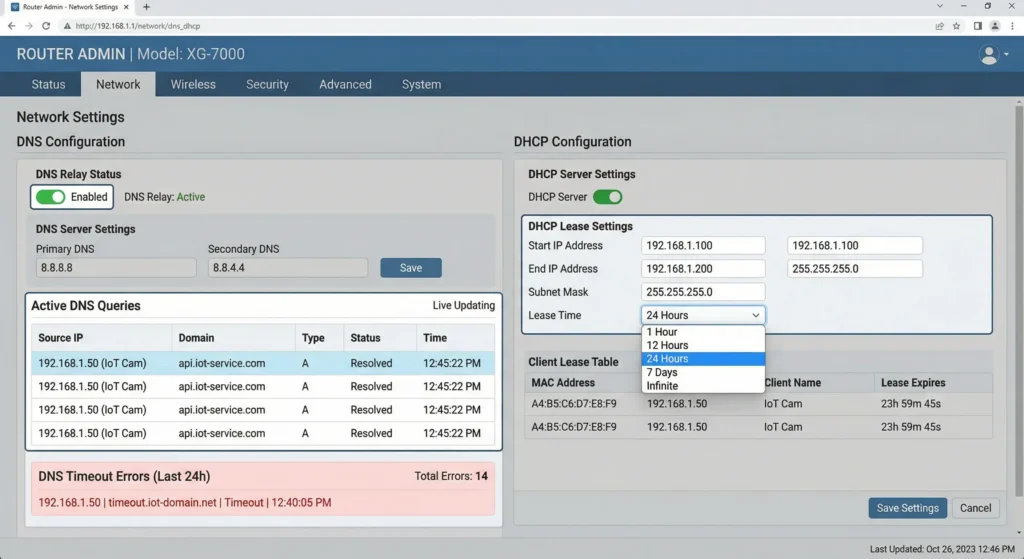This screenshot has height=559, width=1024.
Task: Click the browser address bar URL
Action: (x=138, y=26)
